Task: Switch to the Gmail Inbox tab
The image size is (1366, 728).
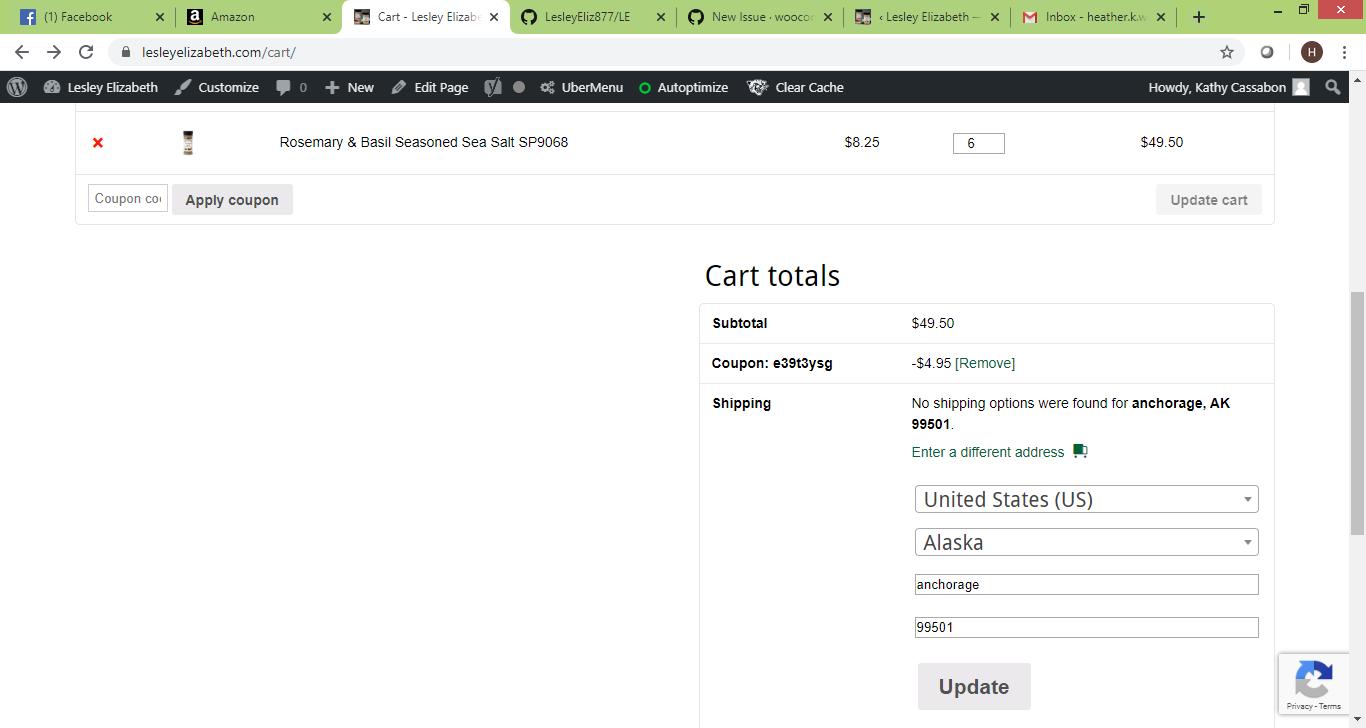Action: pyautogui.click(x=1094, y=17)
